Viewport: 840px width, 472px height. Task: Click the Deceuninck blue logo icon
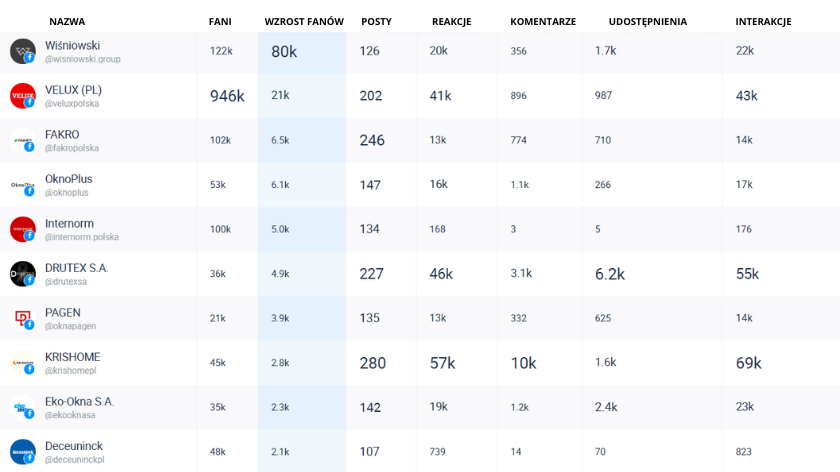point(22,451)
